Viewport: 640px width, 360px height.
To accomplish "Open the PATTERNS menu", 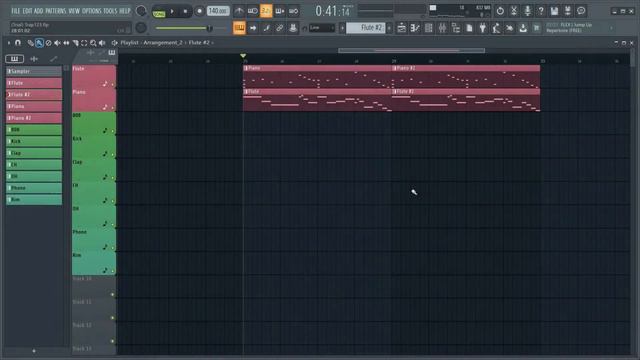I will pyautogui.click(x=56, y=11).
